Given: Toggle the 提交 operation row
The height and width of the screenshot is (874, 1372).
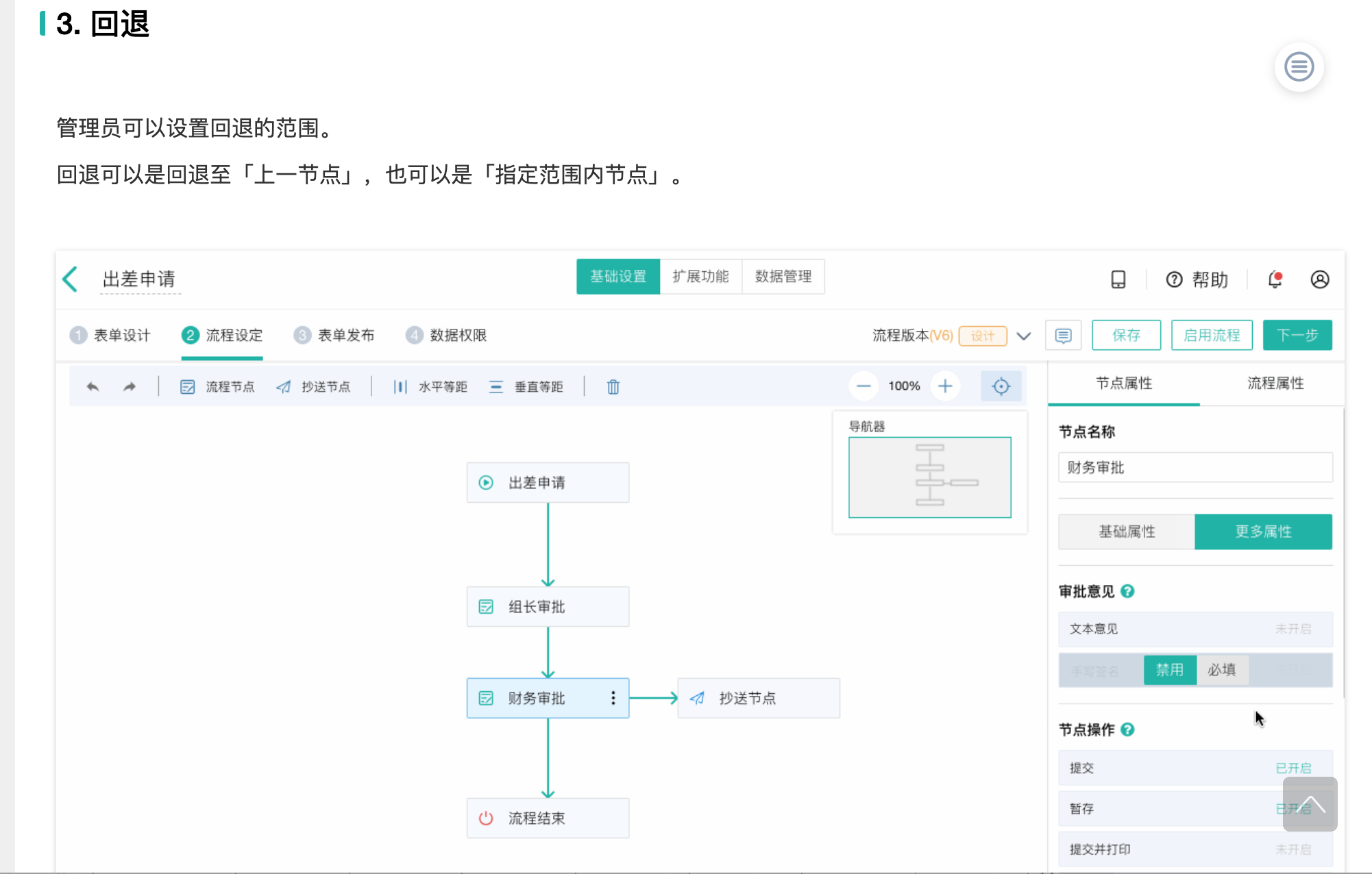Looking at the screenshot, I should 1195,768.
